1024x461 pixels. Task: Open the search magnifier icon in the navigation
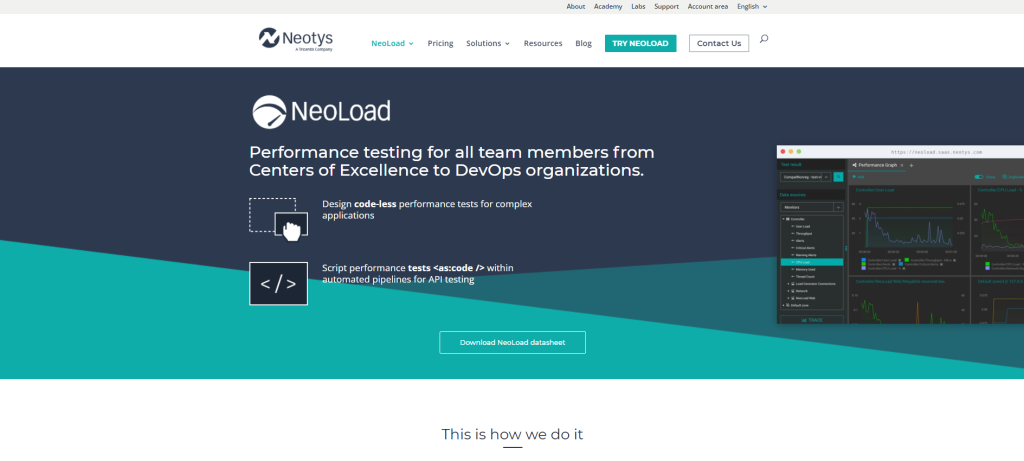click(763, 39)
